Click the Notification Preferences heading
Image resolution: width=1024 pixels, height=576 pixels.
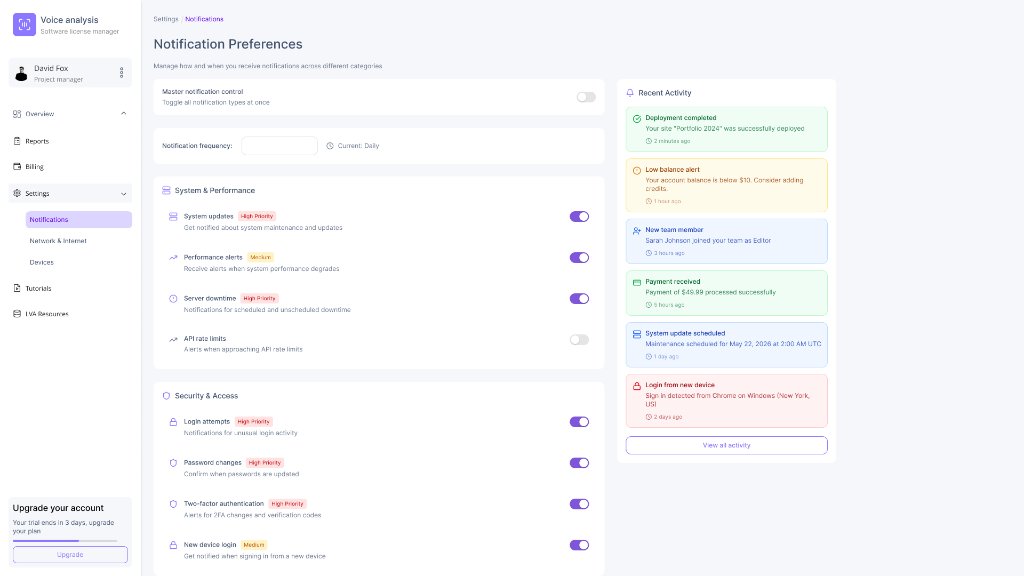[x=228, y=44]
